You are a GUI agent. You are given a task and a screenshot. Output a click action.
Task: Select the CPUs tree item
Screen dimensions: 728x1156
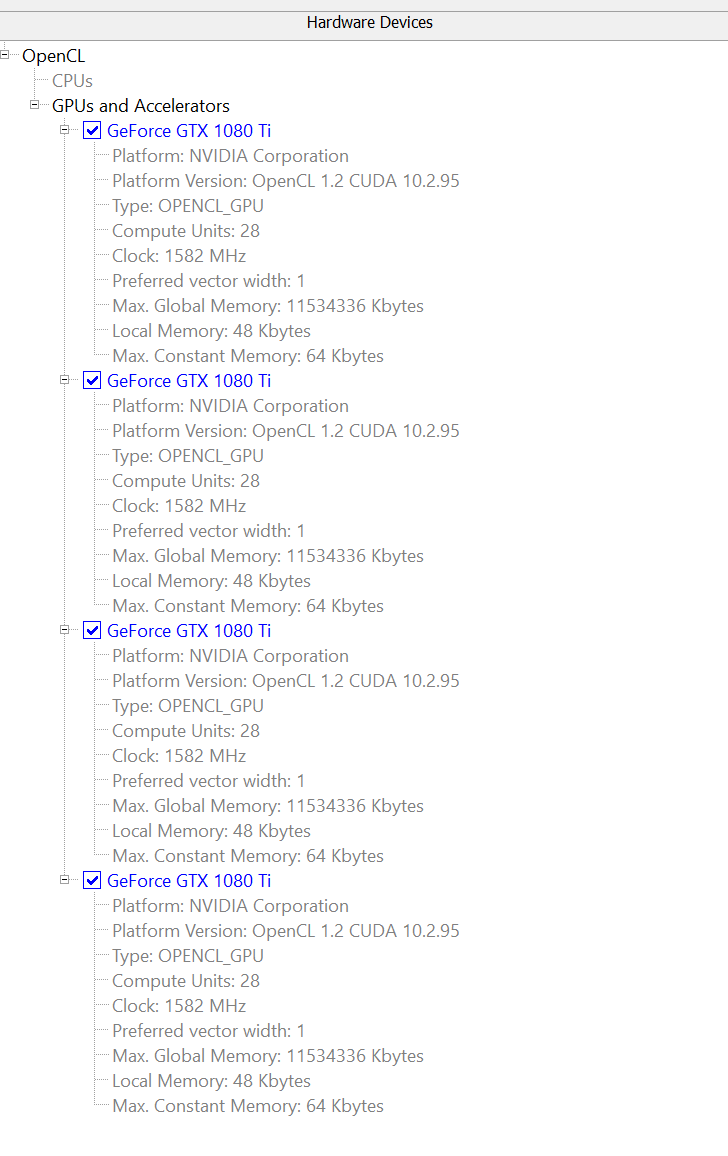coord(72,81)
